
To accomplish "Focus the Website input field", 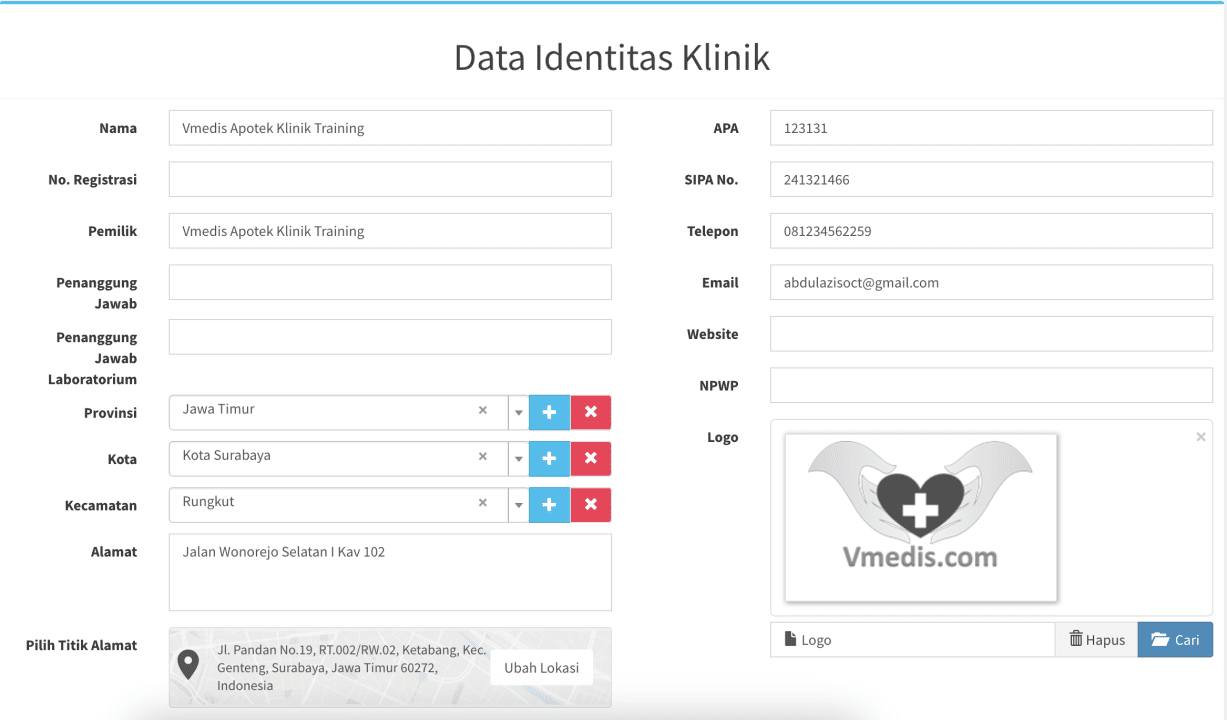I will (x=991, y=334).
